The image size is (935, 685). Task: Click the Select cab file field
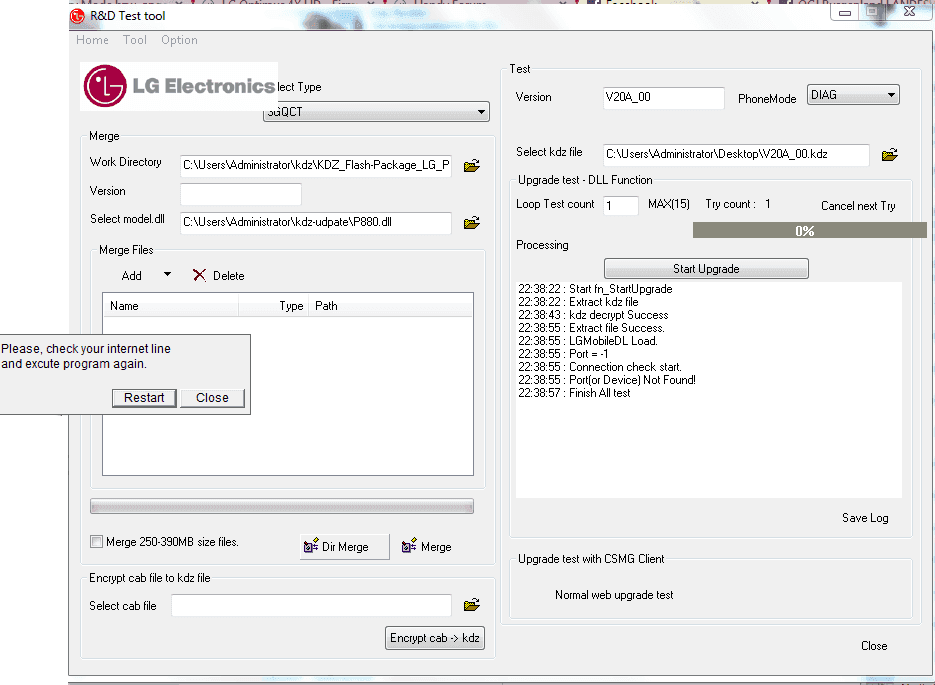[311, 605]
